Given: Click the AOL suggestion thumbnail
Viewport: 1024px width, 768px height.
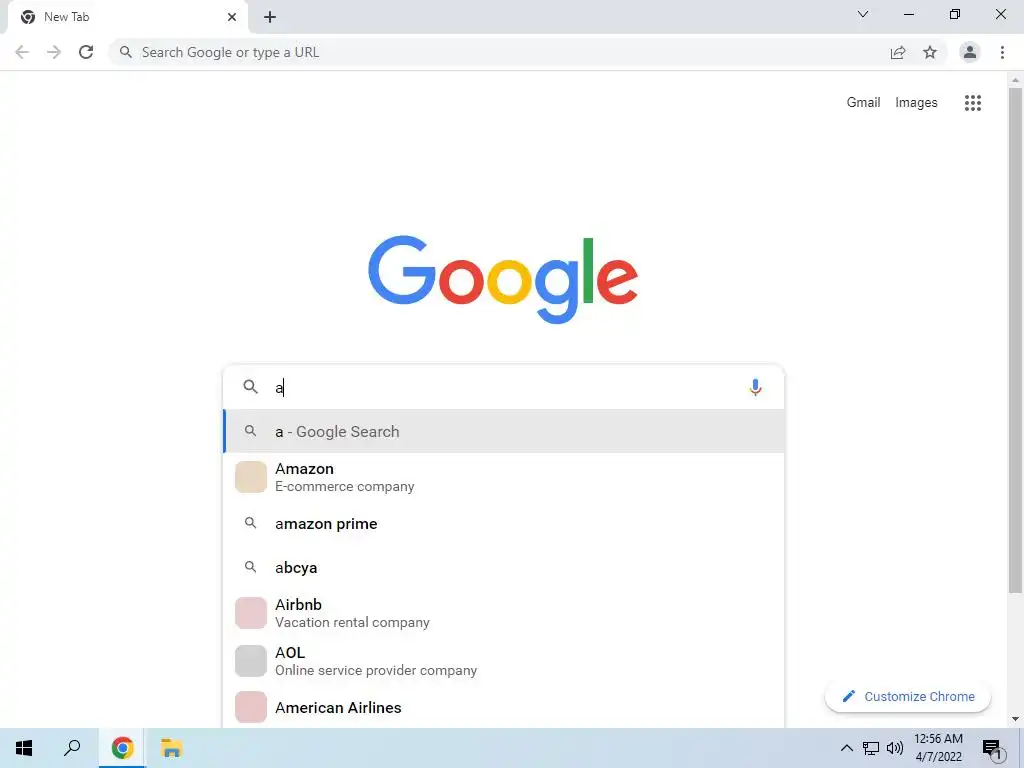Looking at the screenshot, I should pyautogui.click(x=251, y=661).
